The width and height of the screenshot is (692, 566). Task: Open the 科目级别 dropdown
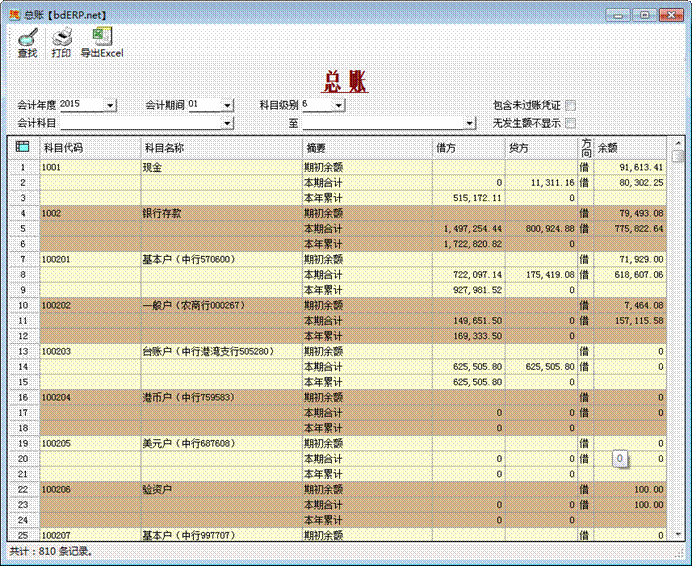(339, 105)
